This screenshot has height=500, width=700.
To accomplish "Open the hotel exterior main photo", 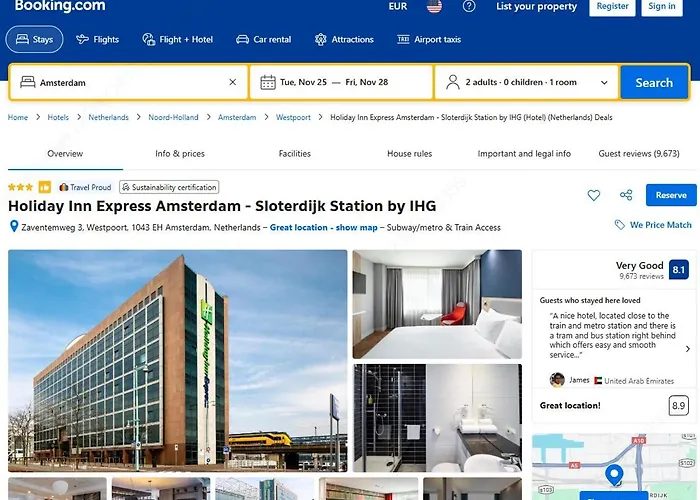I will [x=178, y=361].
